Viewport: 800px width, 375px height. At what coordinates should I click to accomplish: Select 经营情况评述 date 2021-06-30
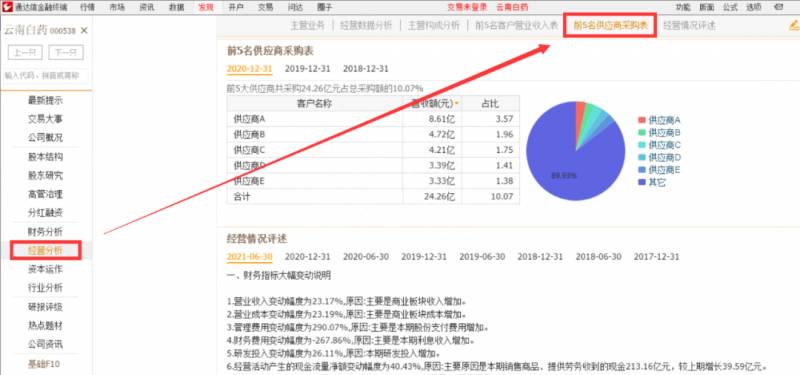[x=249, y=257]
